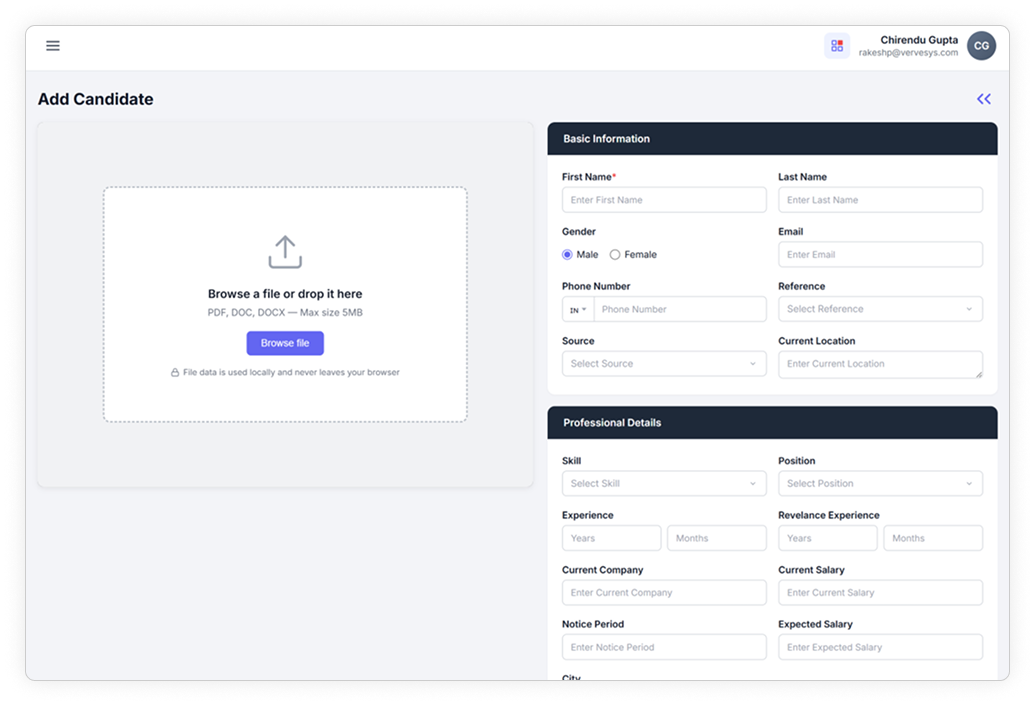This screenshot has height=706, width=1035.
Task: Click the Current Location text area
Action: click(880, 364)
